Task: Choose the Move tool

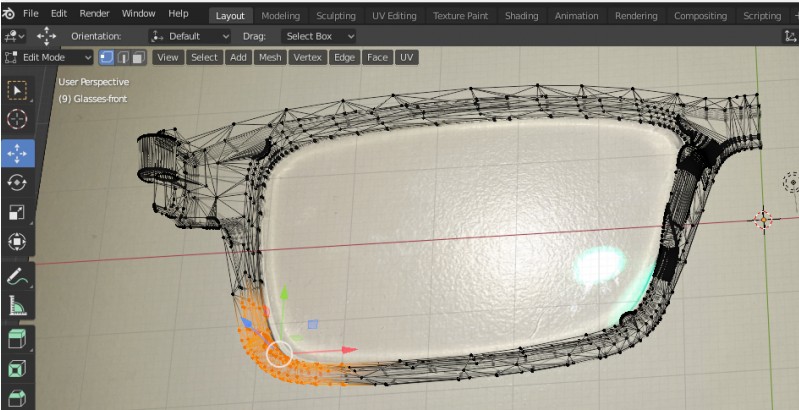Action: [x=19, y=153]
